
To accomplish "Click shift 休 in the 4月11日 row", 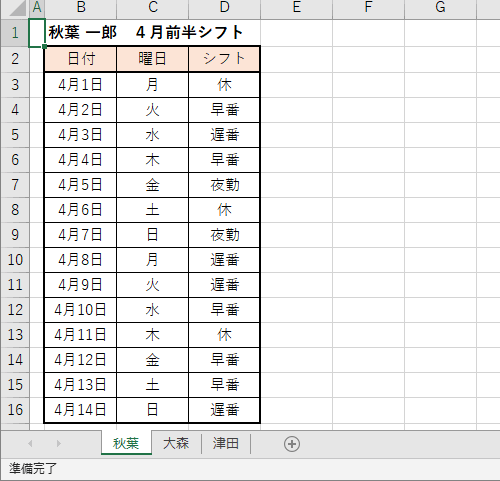I will (224, 335).
